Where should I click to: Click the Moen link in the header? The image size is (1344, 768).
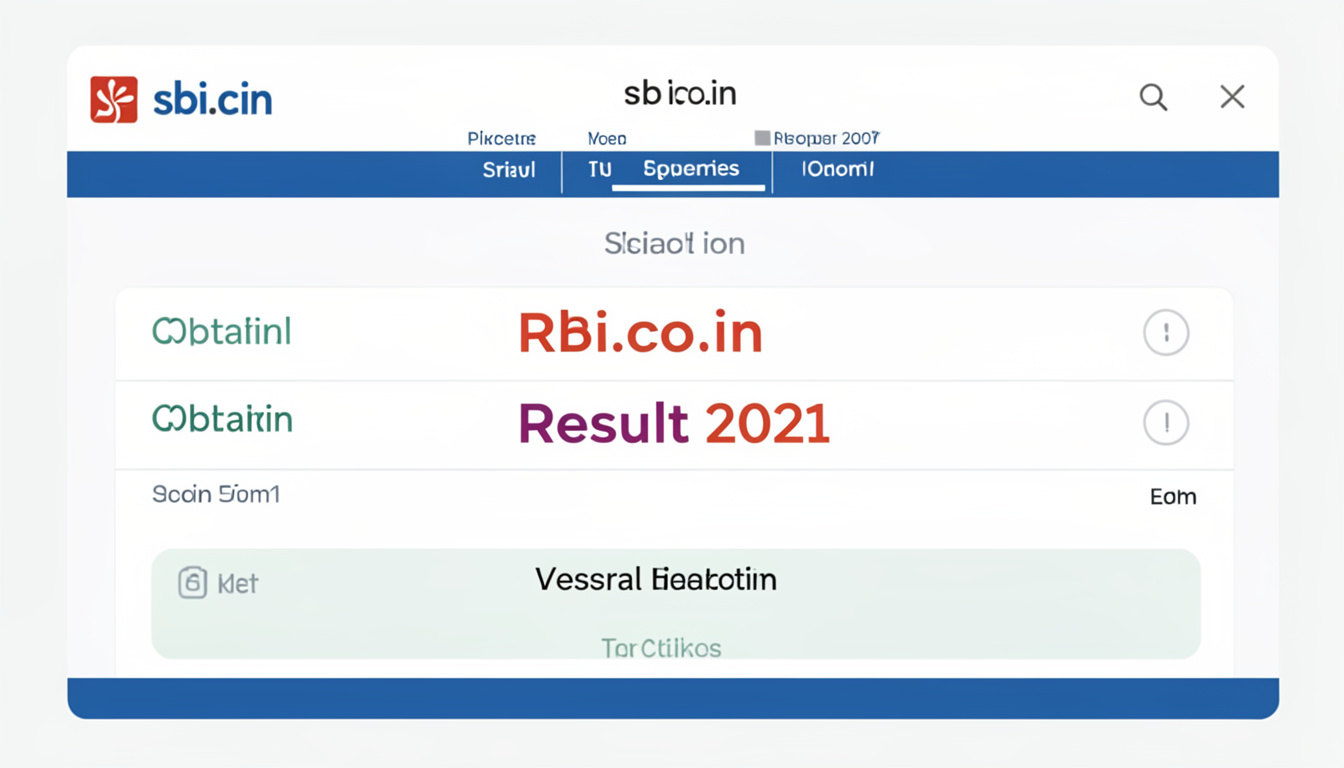pos(606,137)
